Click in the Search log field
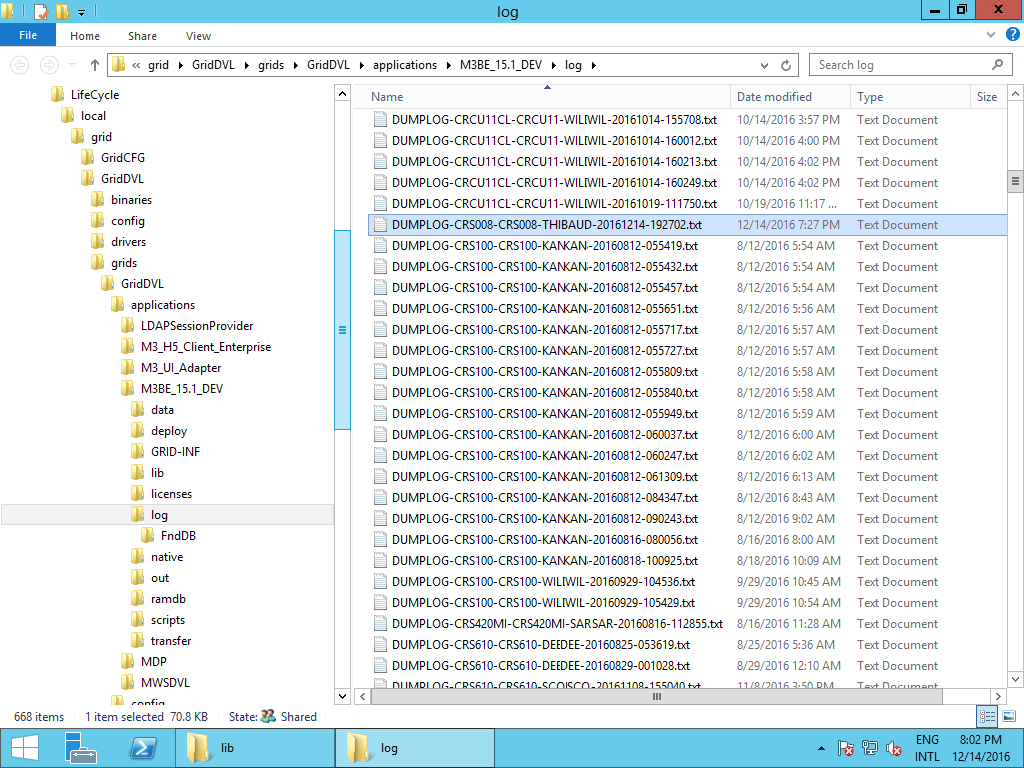Viewport: 1024px width, 768px height. (x=900, y=65)
